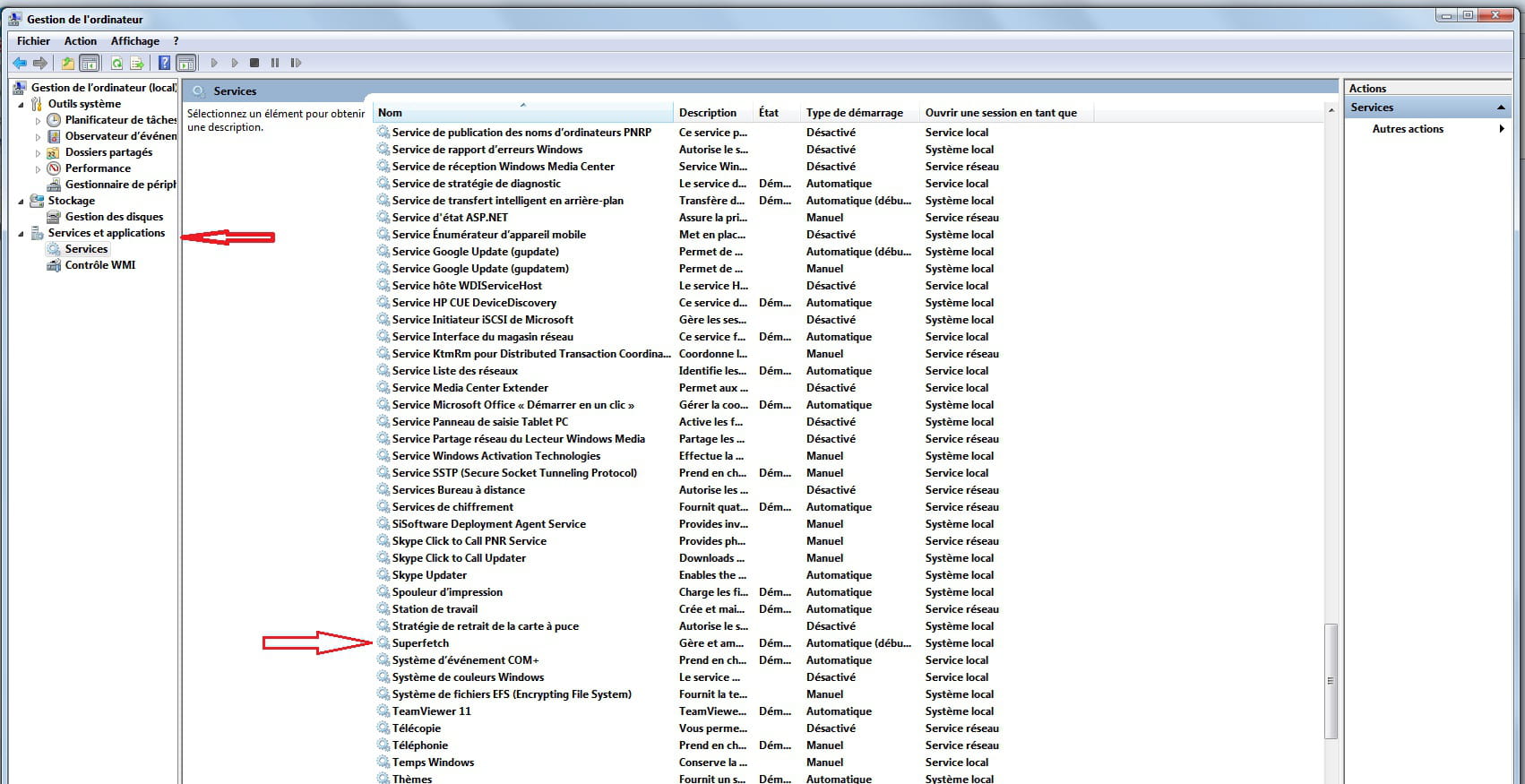This screenshot has width=1525, height=784.
Task: Click Autres actions in Actions pane
Action: pos(1408,129)
